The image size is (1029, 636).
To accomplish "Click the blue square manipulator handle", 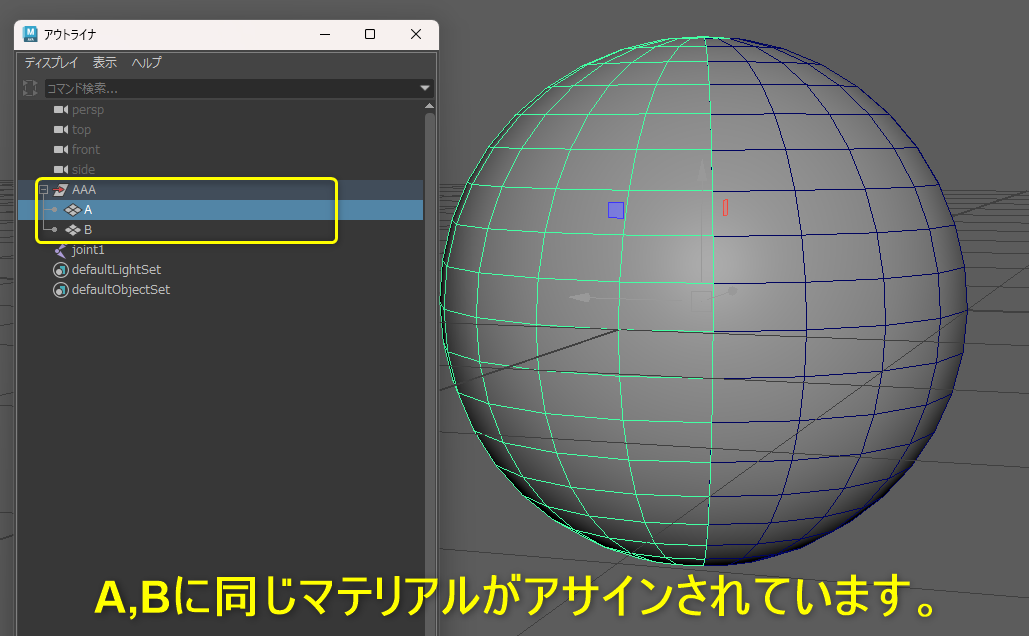I will click(616, 210).
